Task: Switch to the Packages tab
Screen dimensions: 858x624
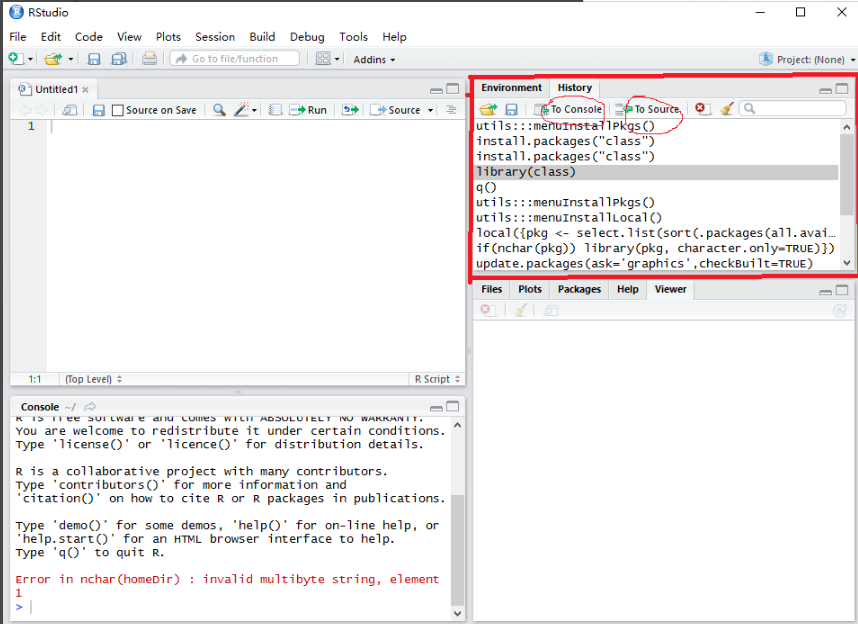Action: (x=579, y=289)
